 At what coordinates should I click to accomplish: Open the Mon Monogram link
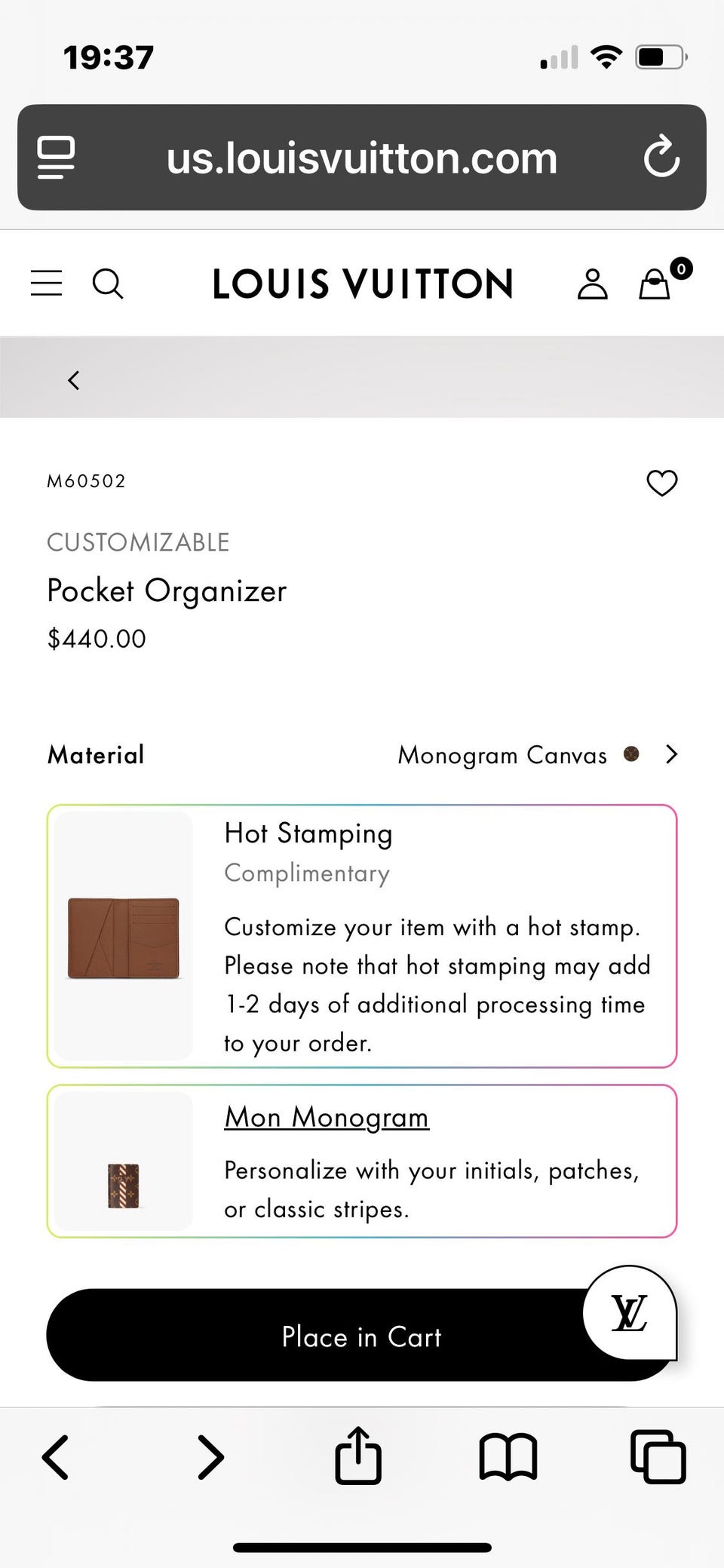327,1117
